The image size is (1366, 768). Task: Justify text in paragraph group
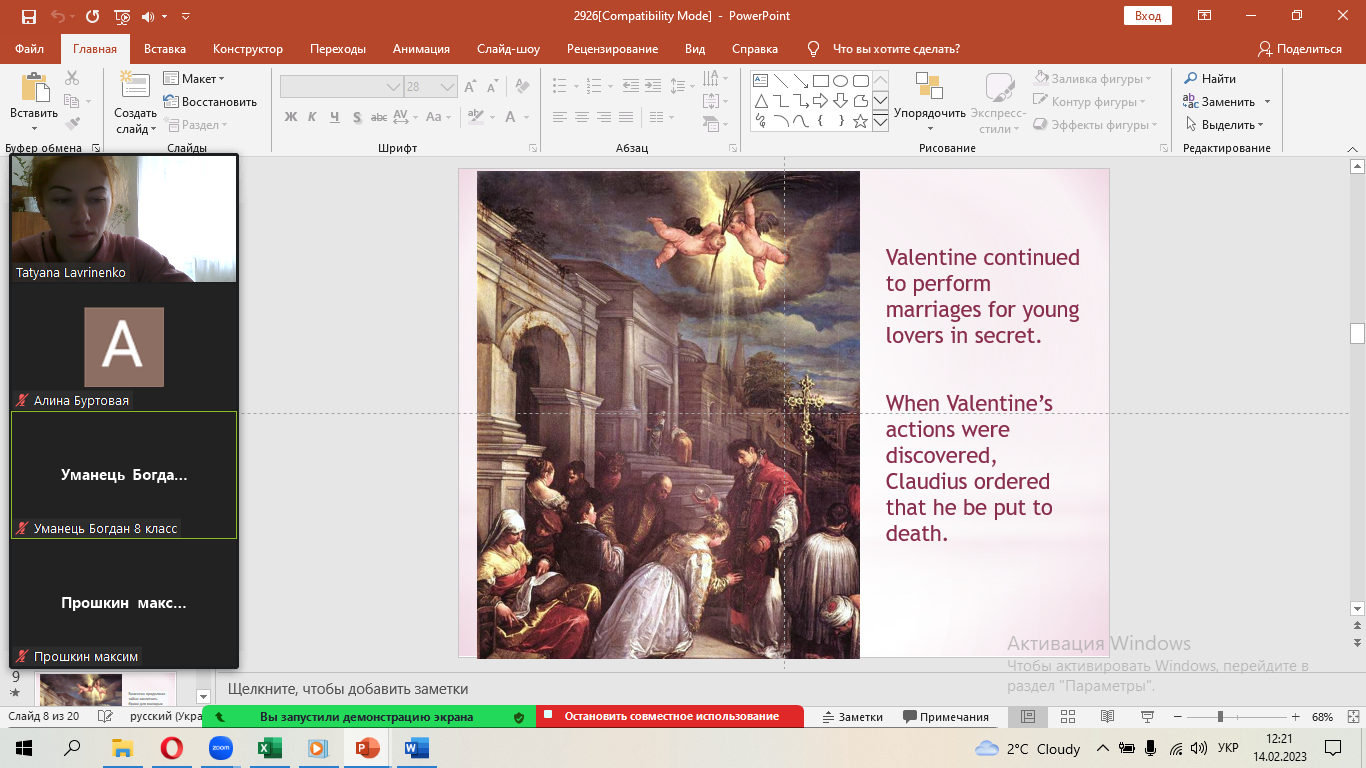pyautogui.click(x=626, y=117)
